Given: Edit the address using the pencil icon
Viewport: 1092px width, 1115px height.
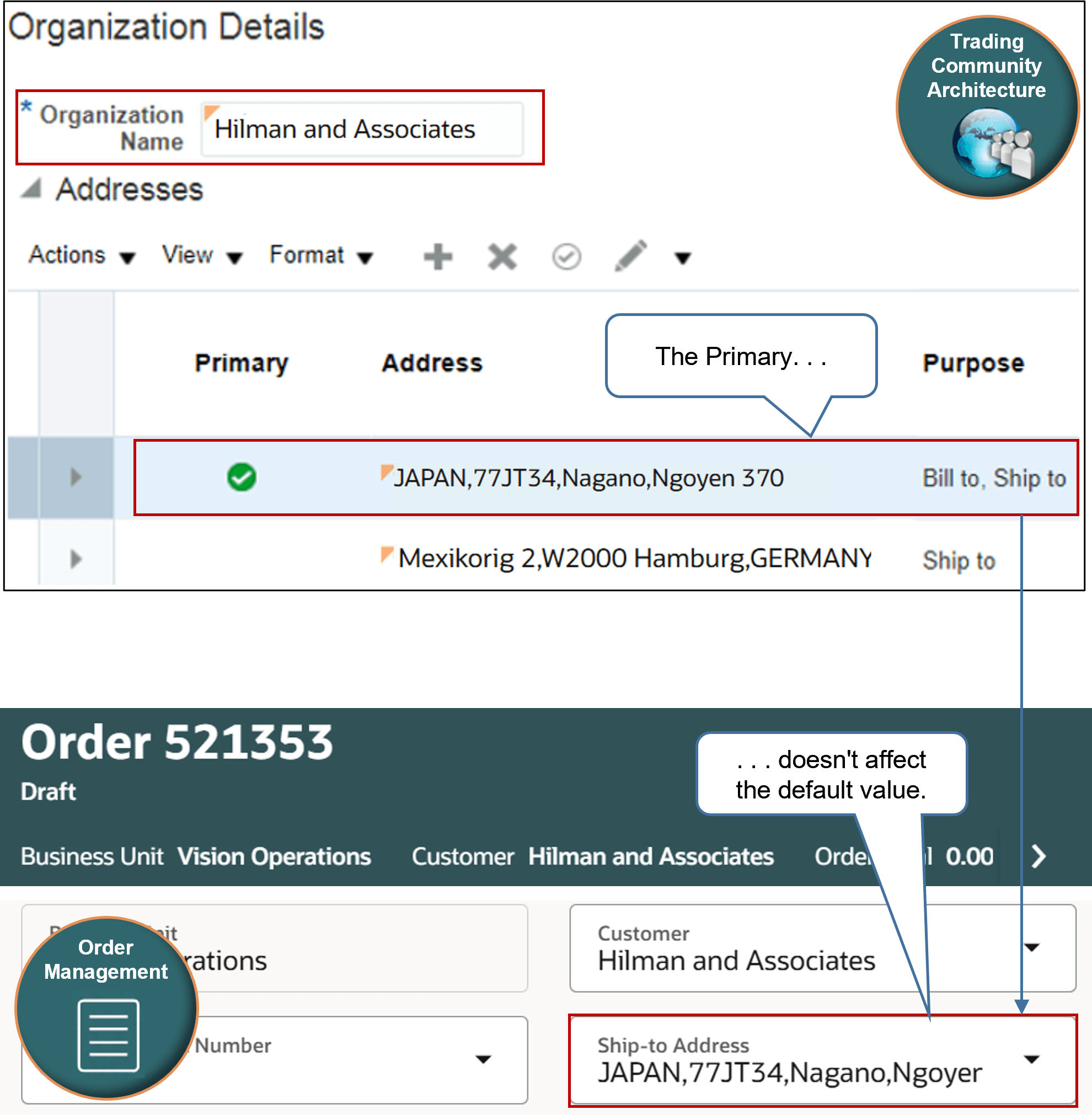Looking at the screenshot, I should click(629, 256).
